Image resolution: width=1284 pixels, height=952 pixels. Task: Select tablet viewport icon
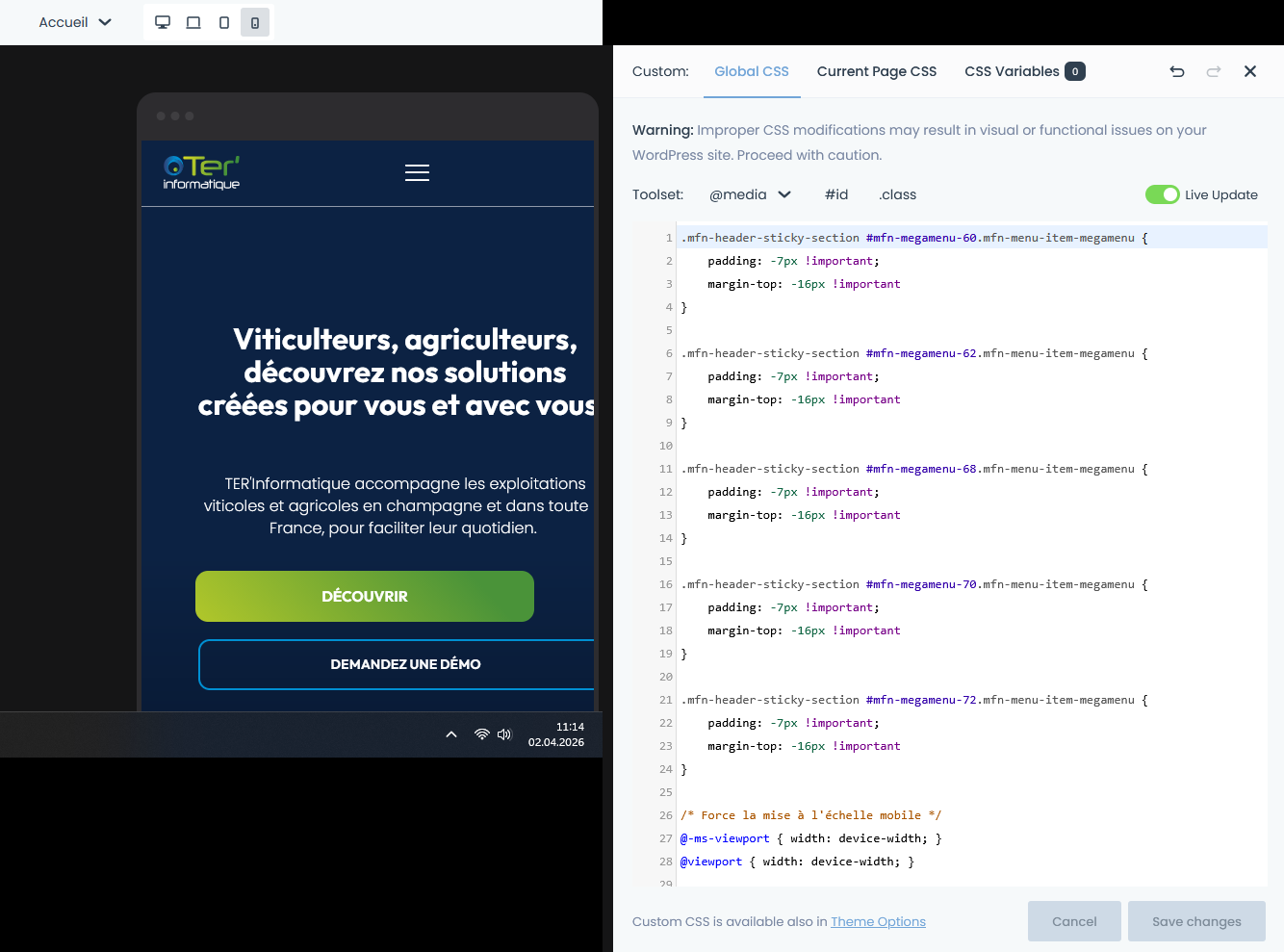click(x=224, y=22)
